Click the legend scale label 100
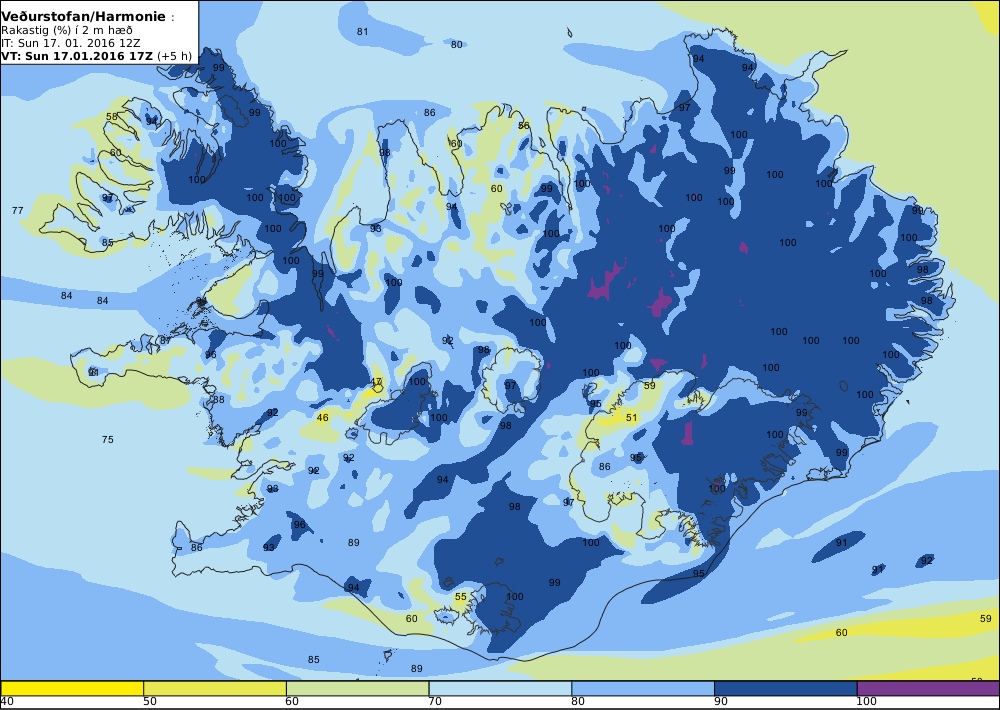The width and height of the screenshot is (1000, 710). coord(867,702)
